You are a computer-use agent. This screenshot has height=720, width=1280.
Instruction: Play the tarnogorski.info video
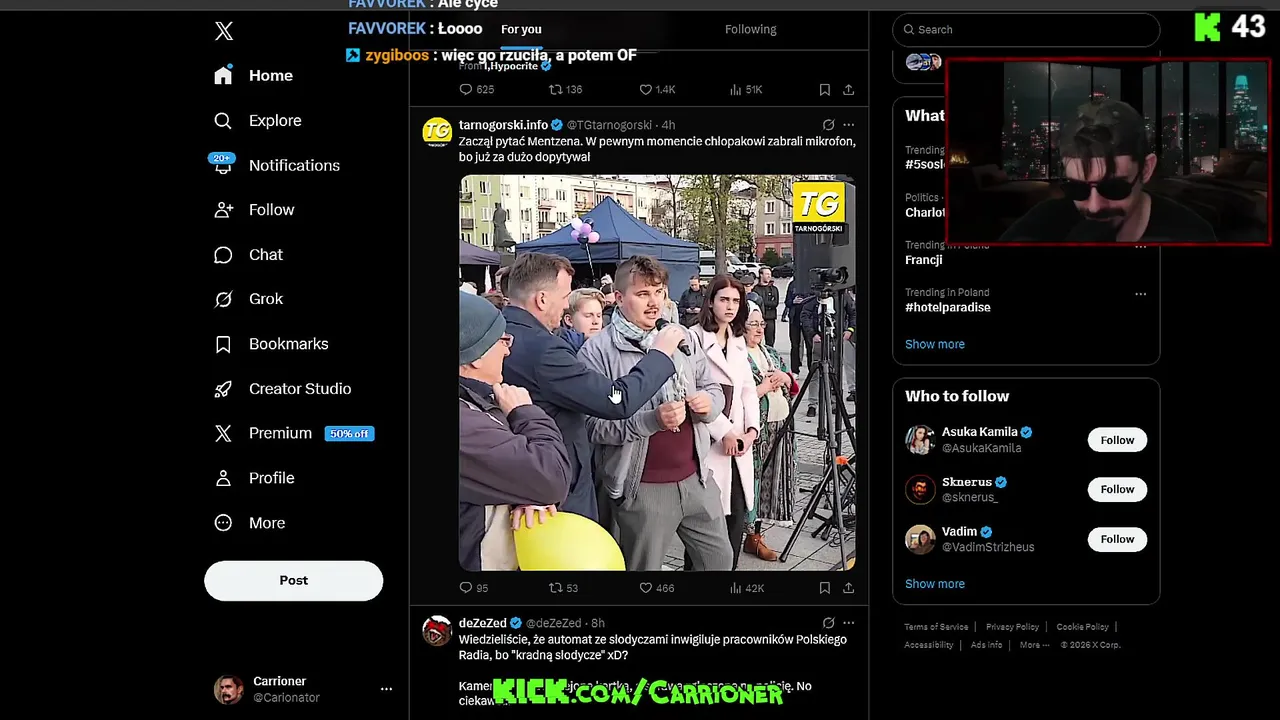(657, 373)
